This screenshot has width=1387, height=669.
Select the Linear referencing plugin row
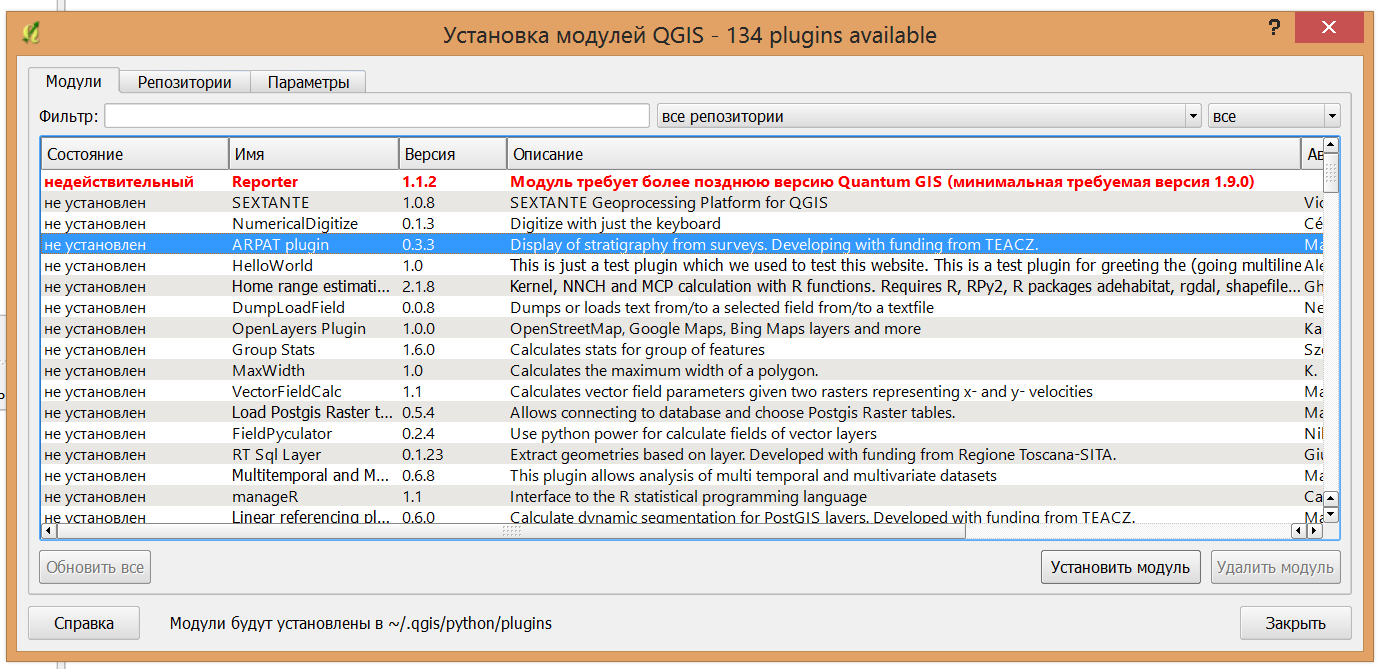point(681,516)
